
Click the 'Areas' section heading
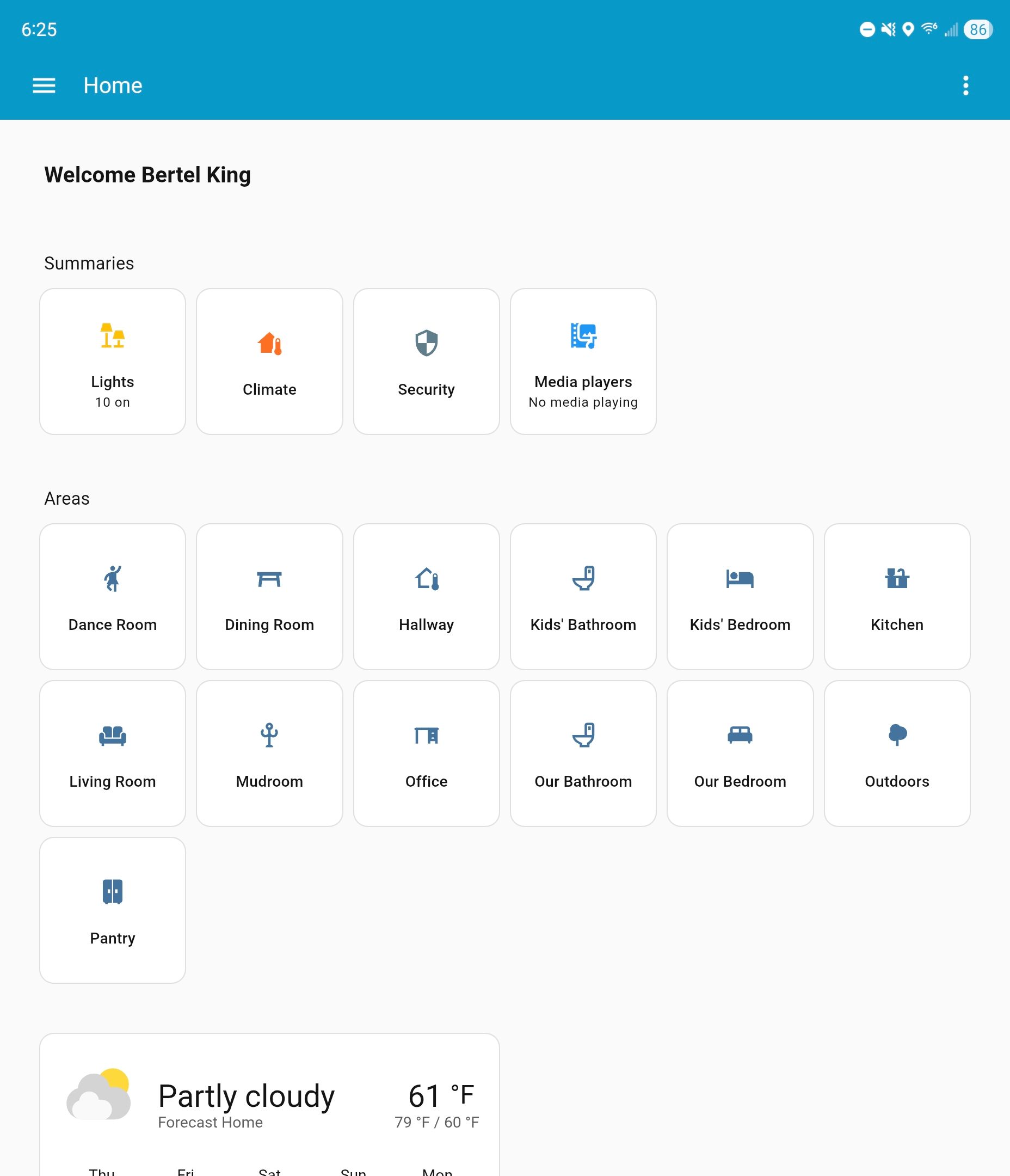67,498
